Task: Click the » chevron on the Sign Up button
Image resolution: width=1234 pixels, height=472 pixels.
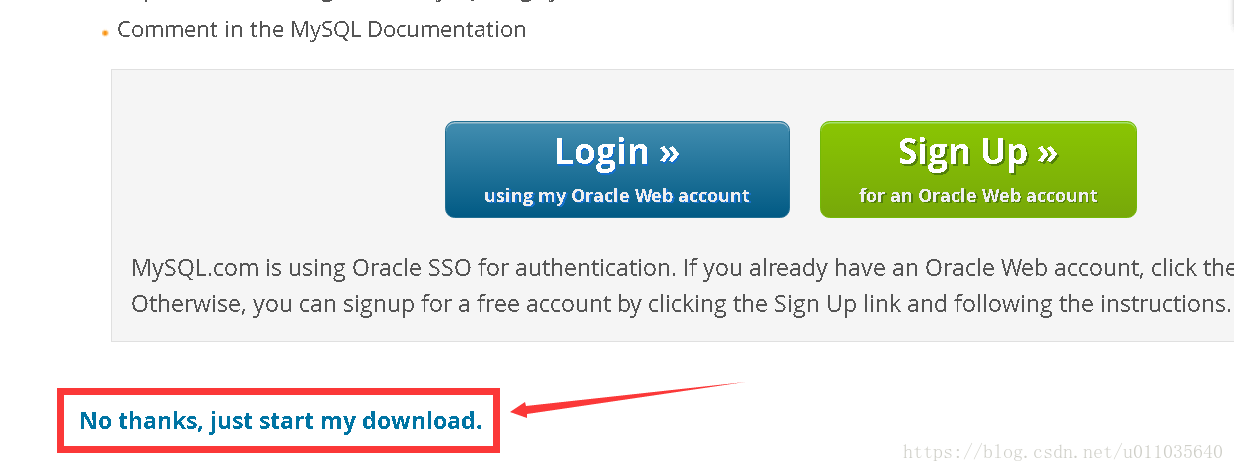Action: click(1047, 152)
